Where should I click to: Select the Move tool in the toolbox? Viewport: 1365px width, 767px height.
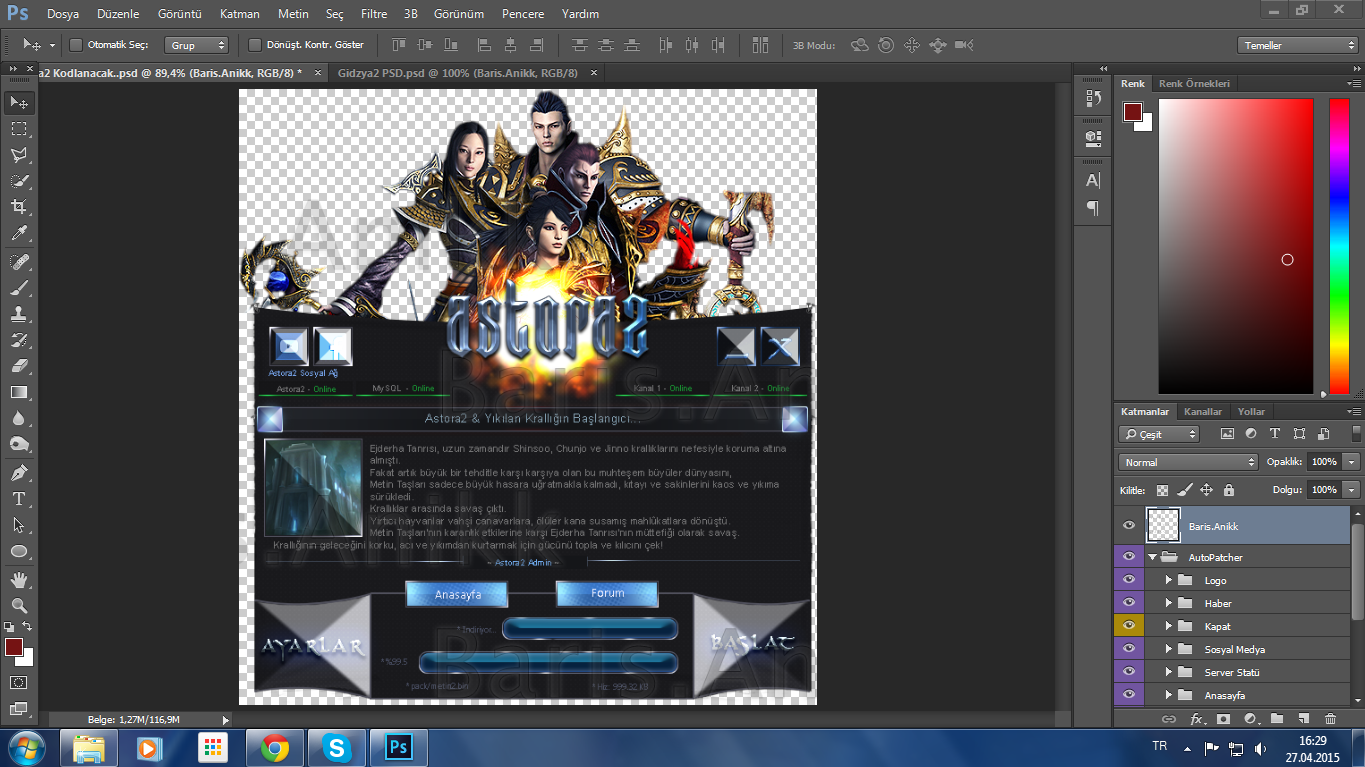(19, 102)
